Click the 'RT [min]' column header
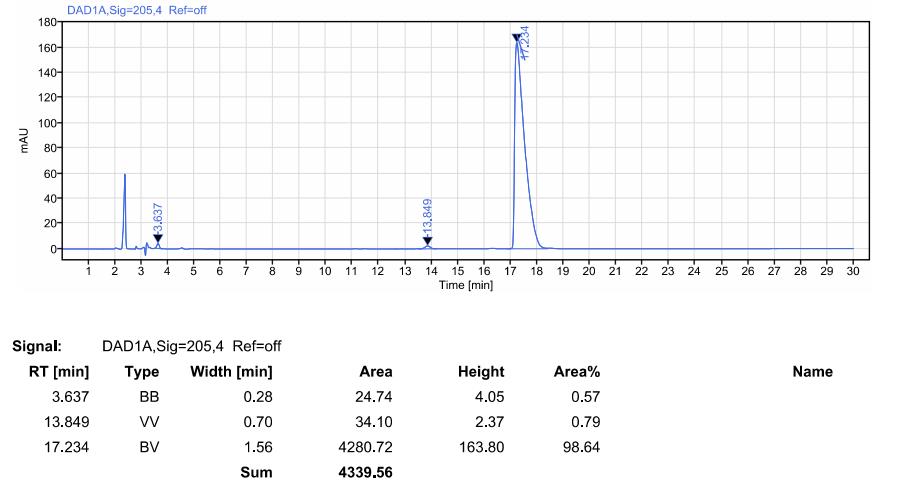The width and height of the screenshot is (901, 493). click(x=57, y=372)
